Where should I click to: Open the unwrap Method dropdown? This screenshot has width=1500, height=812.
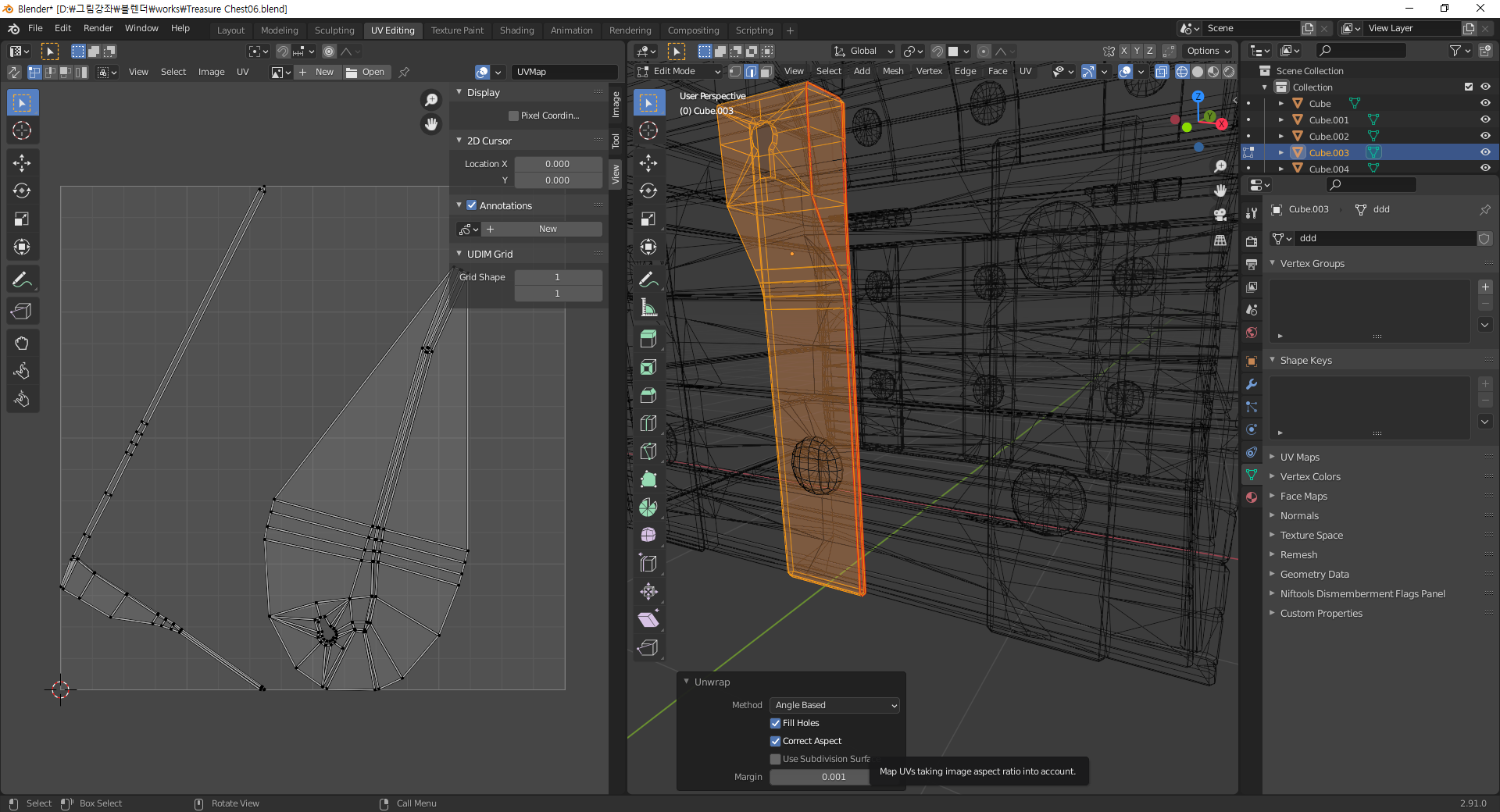click(834, 705)
